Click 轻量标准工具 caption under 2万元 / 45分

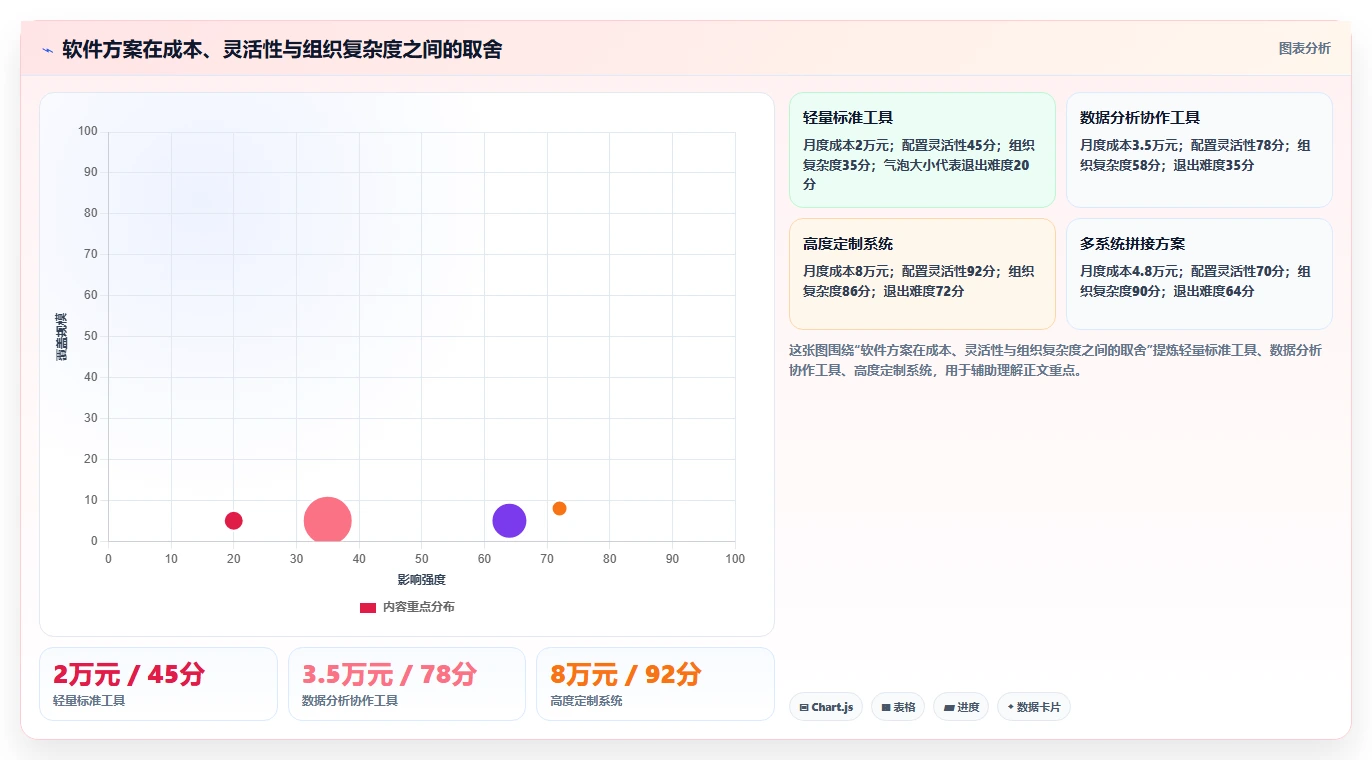point(89,701)
